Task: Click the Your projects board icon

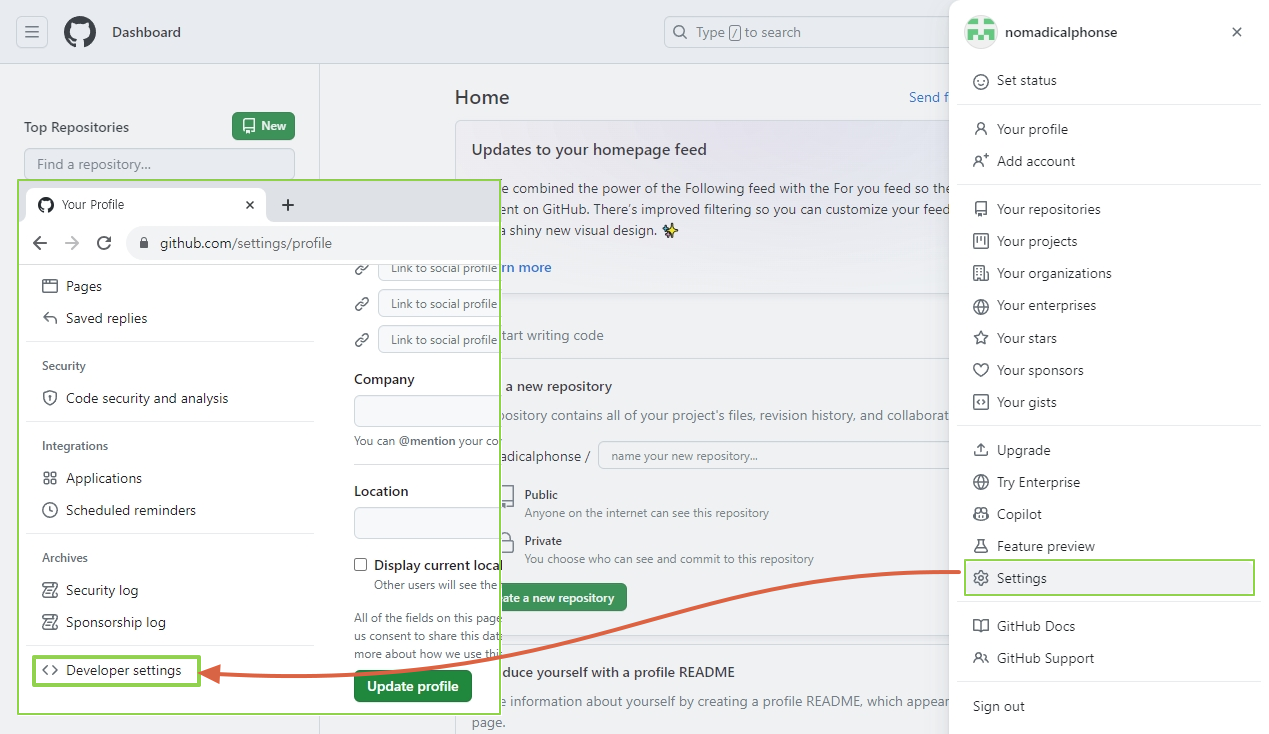Action: [x=981, y=241]
